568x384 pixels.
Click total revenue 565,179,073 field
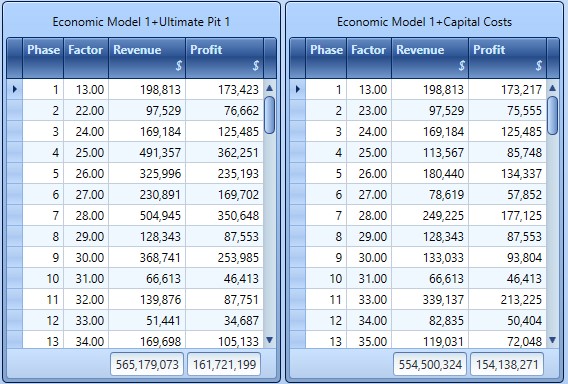(147, 364)
